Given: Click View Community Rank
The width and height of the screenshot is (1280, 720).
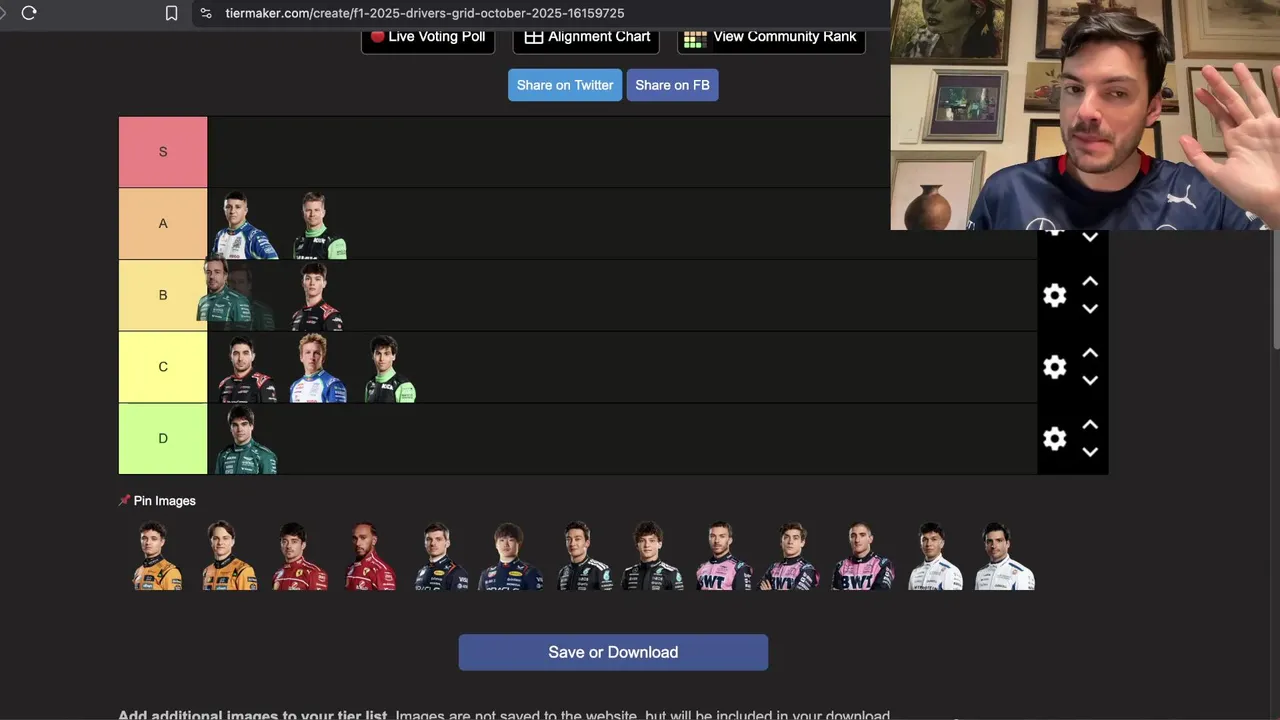Looking at the screenshot, I should tap(771, 37).
